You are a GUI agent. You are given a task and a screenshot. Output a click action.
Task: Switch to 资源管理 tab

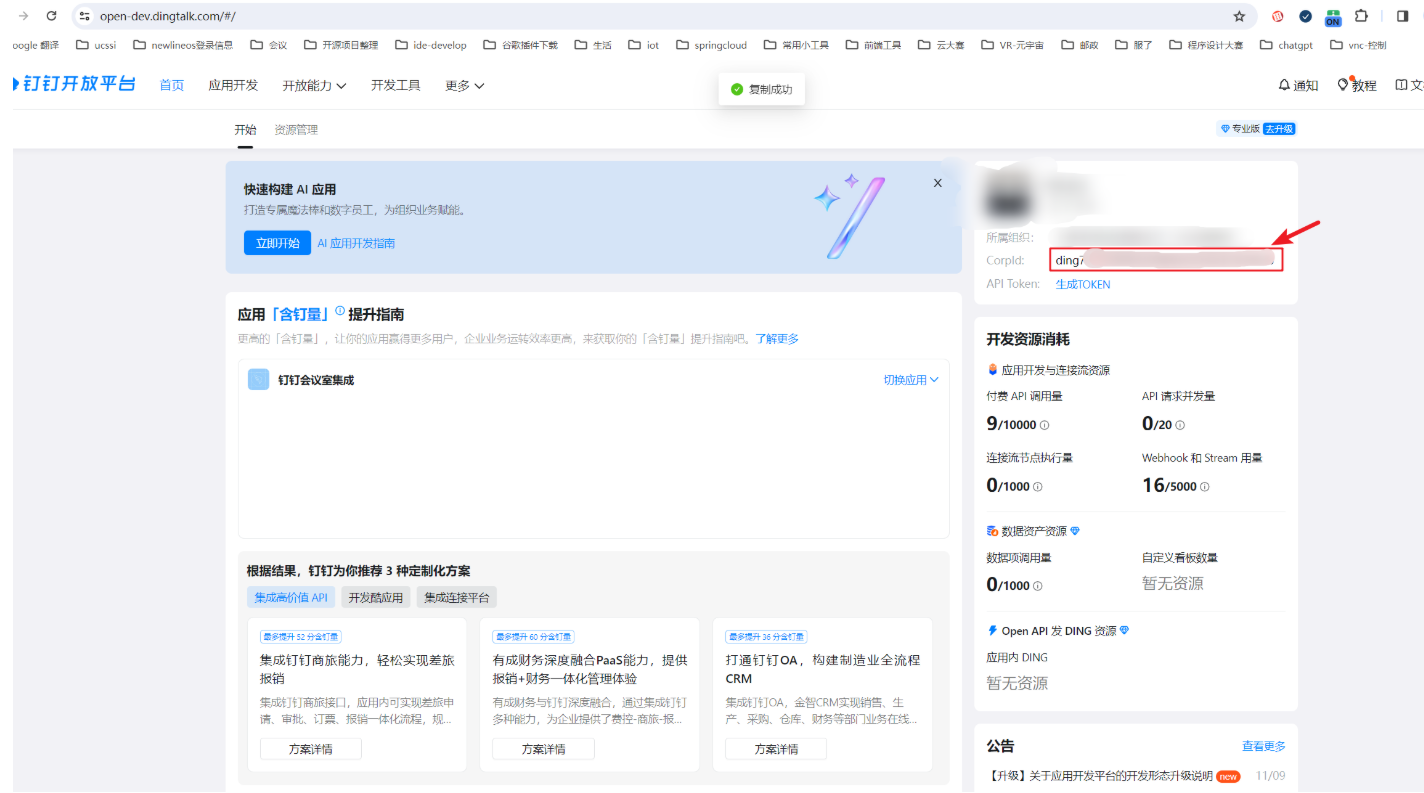296,130
